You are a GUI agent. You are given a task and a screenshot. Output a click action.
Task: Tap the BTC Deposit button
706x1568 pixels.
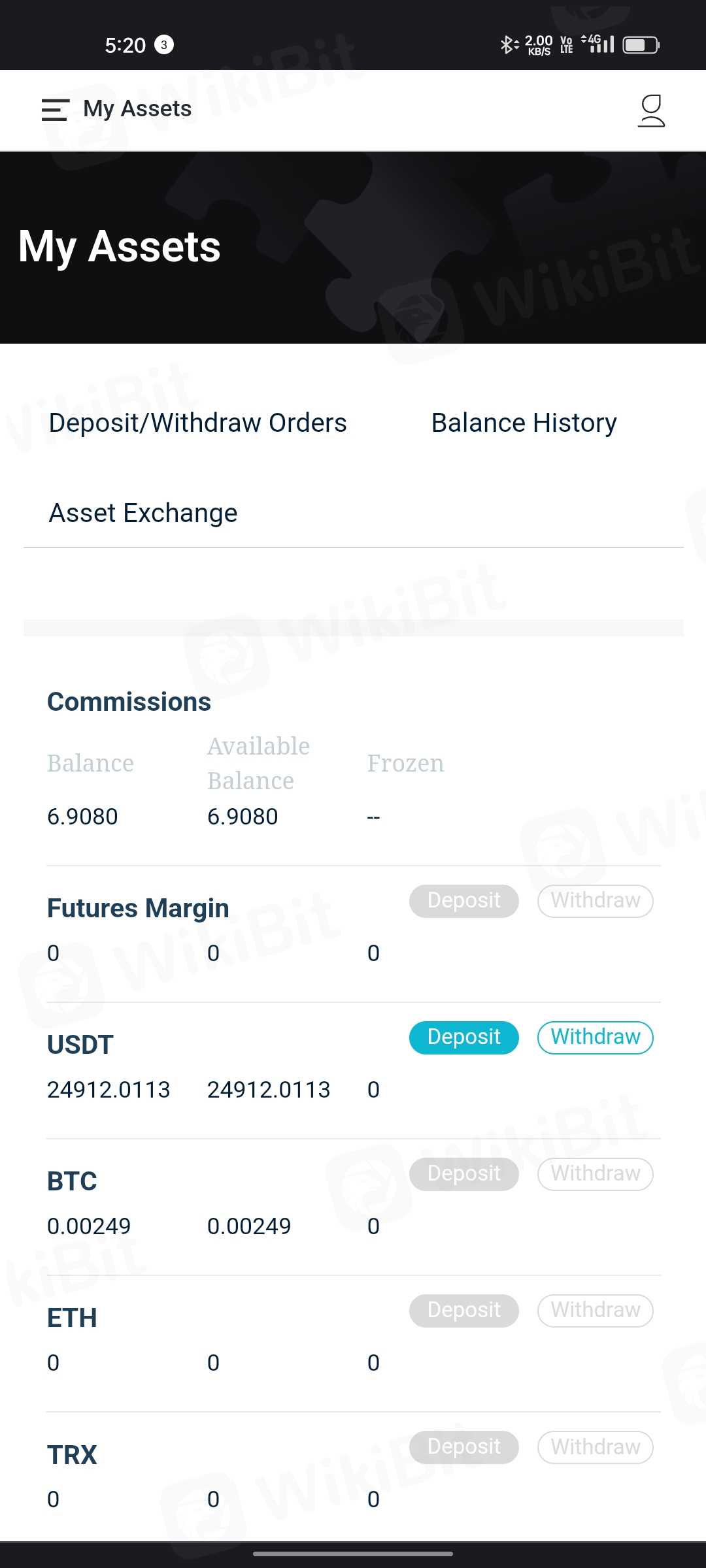click(463, 1174)
